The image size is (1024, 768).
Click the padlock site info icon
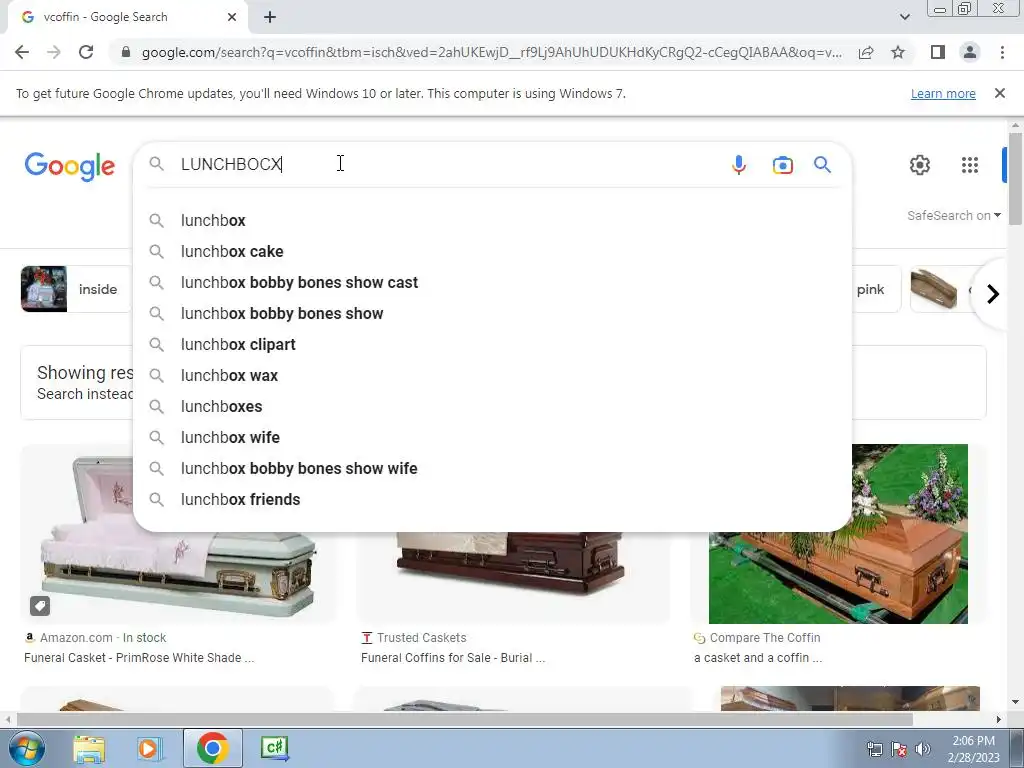(126, 52)
